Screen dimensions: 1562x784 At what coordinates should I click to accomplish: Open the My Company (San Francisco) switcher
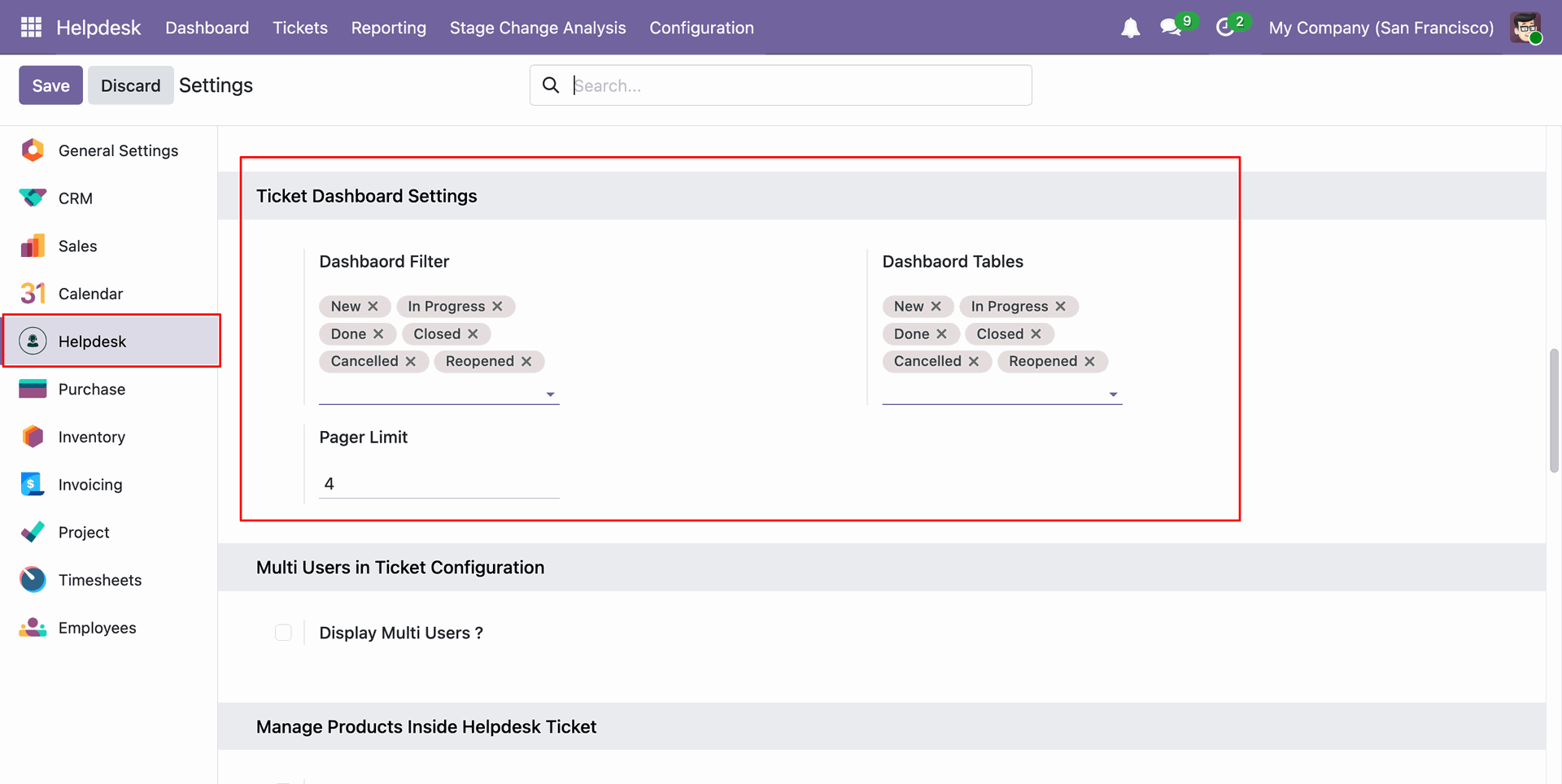(1381, 28)
